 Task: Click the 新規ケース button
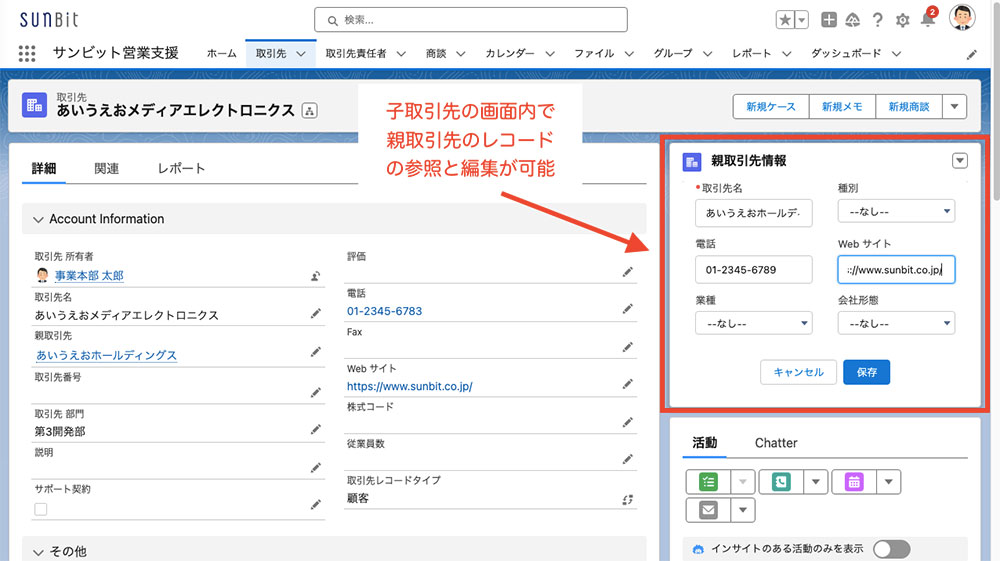(771, 106)
